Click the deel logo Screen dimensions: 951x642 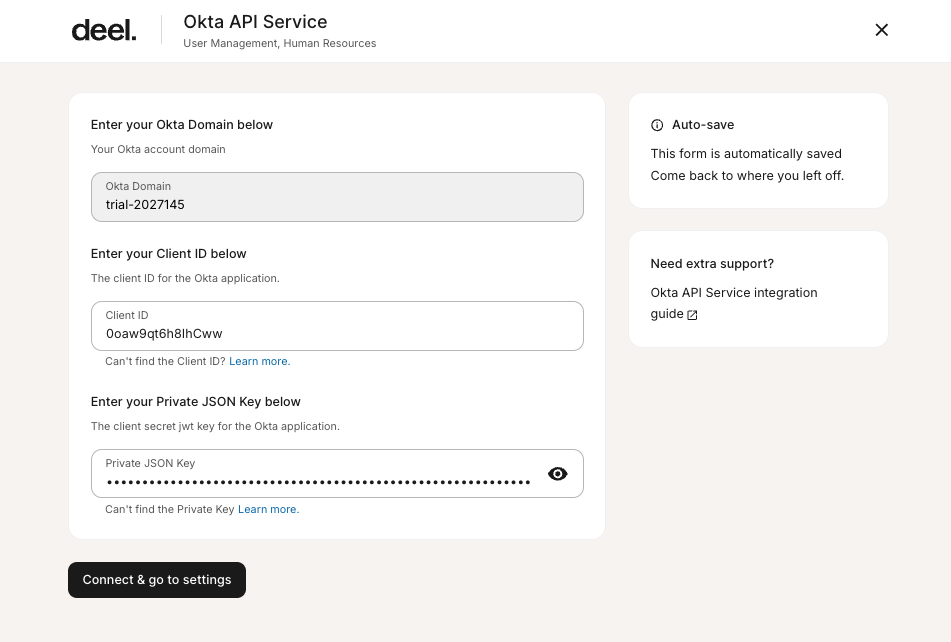(x=103, y=31)
